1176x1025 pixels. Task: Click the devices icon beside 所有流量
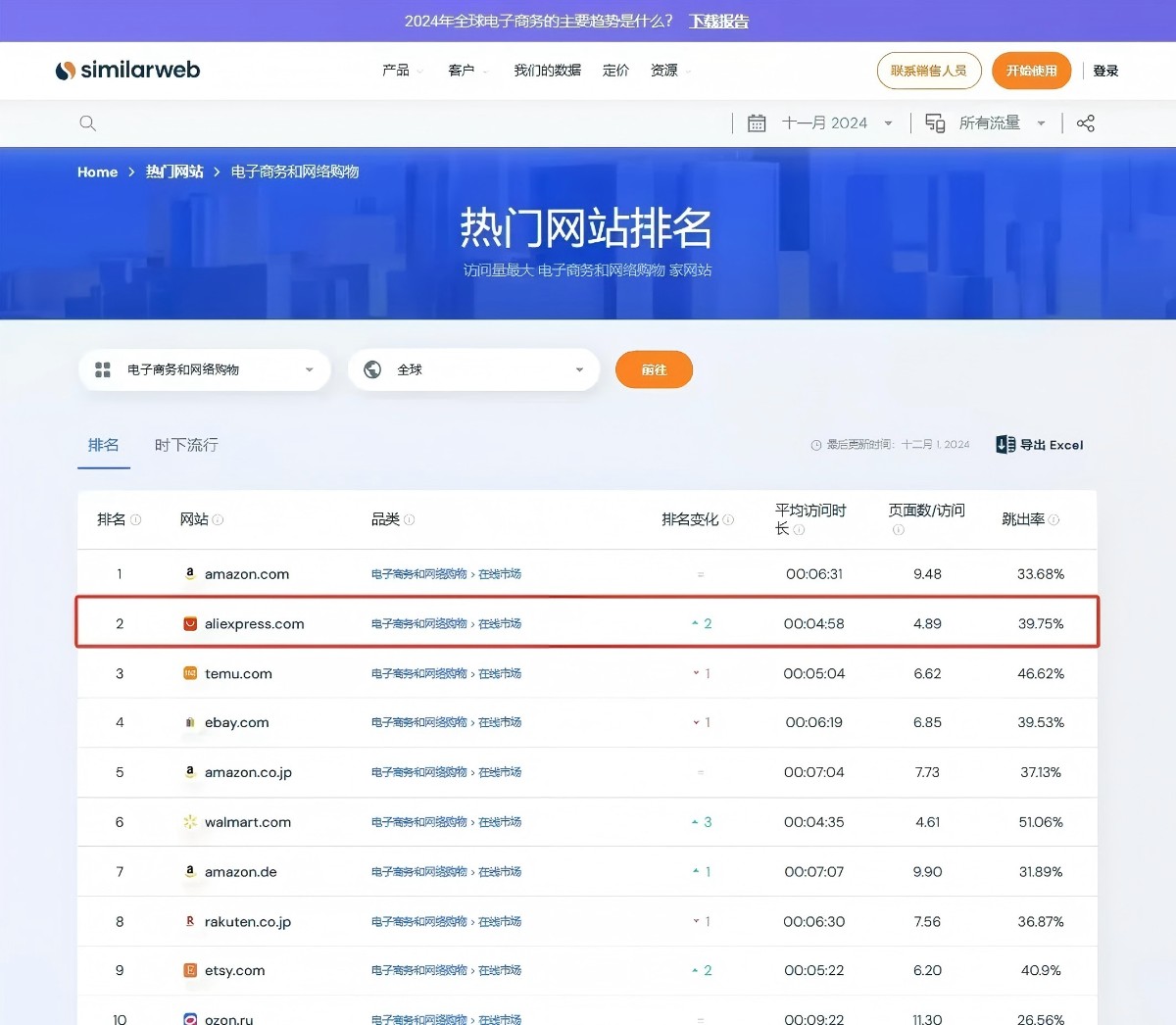(935, 123)
